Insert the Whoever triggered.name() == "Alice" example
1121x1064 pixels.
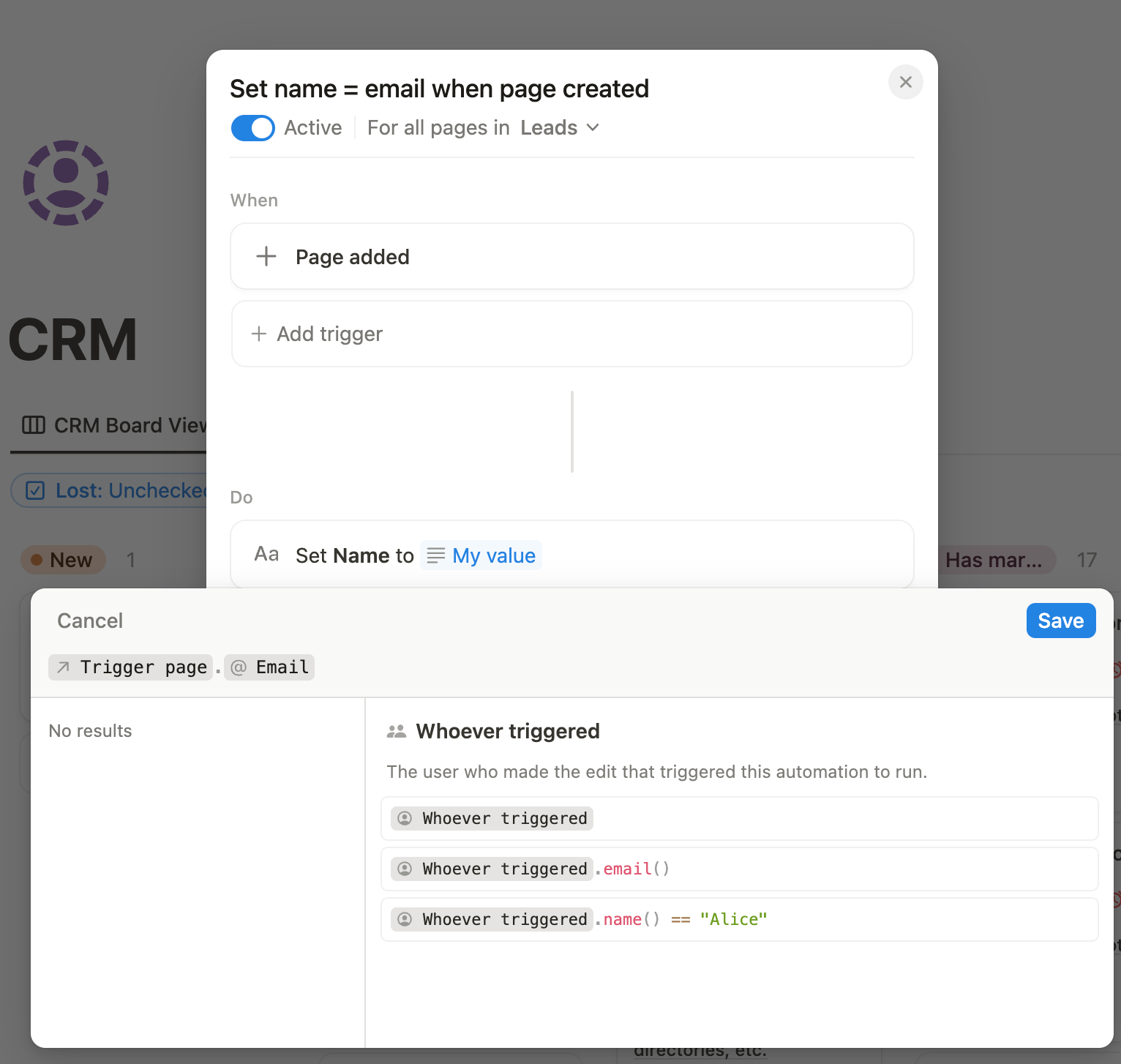coord(740,919)
